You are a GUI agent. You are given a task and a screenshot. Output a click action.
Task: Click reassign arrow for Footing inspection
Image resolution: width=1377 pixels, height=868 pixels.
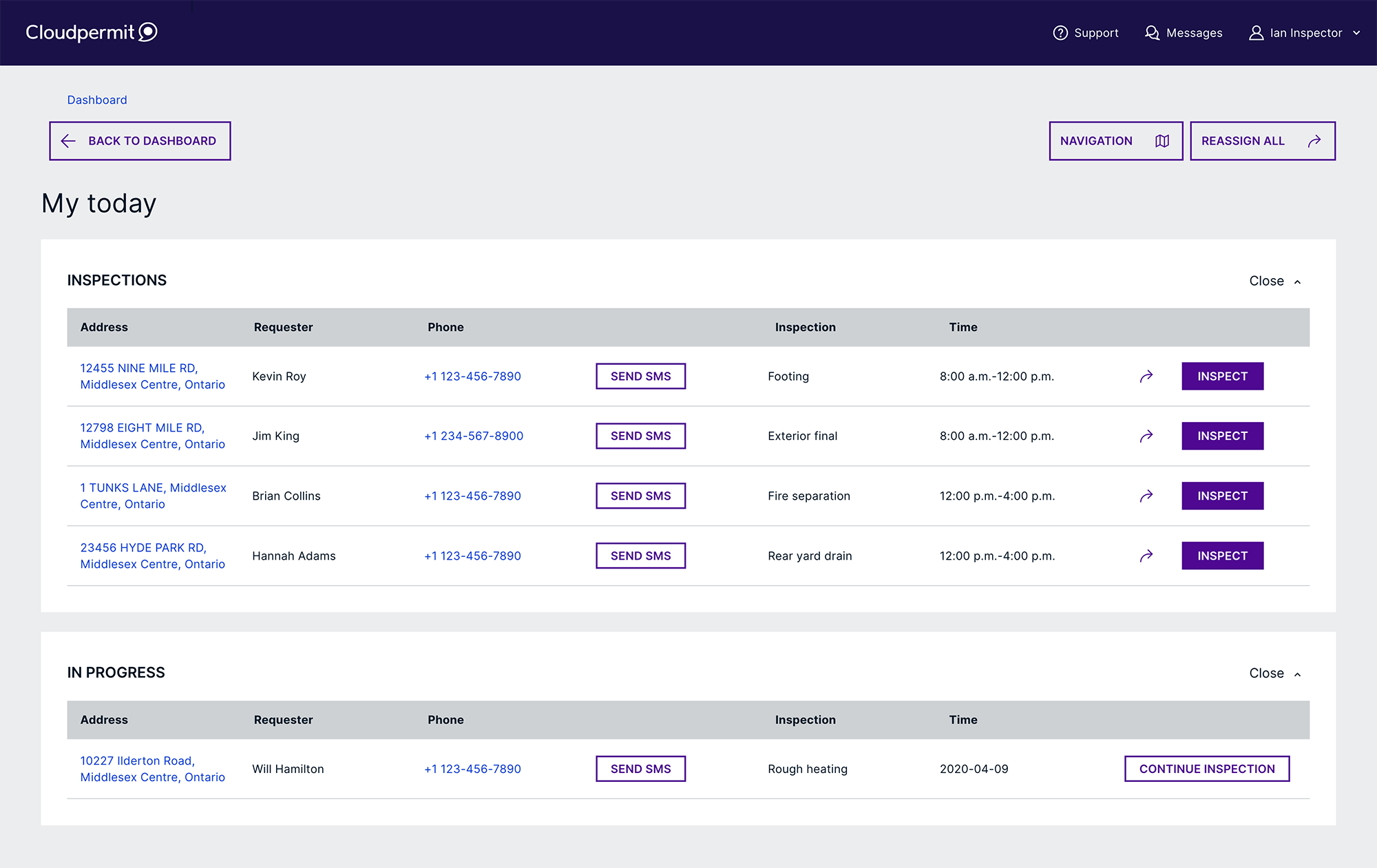click(x=1146, y=377)
